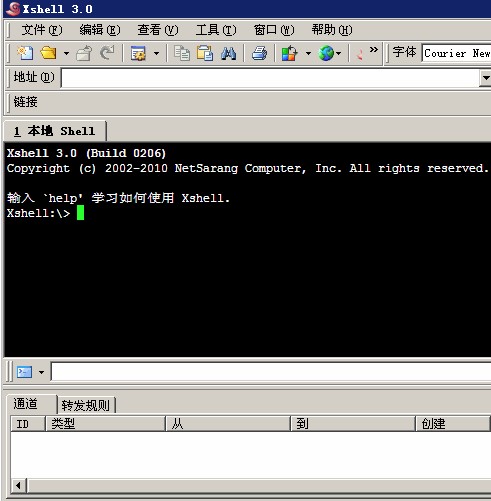Screen dimensions: 491x501
Task: Click the ID column header
Action: [x=28, y=424]
